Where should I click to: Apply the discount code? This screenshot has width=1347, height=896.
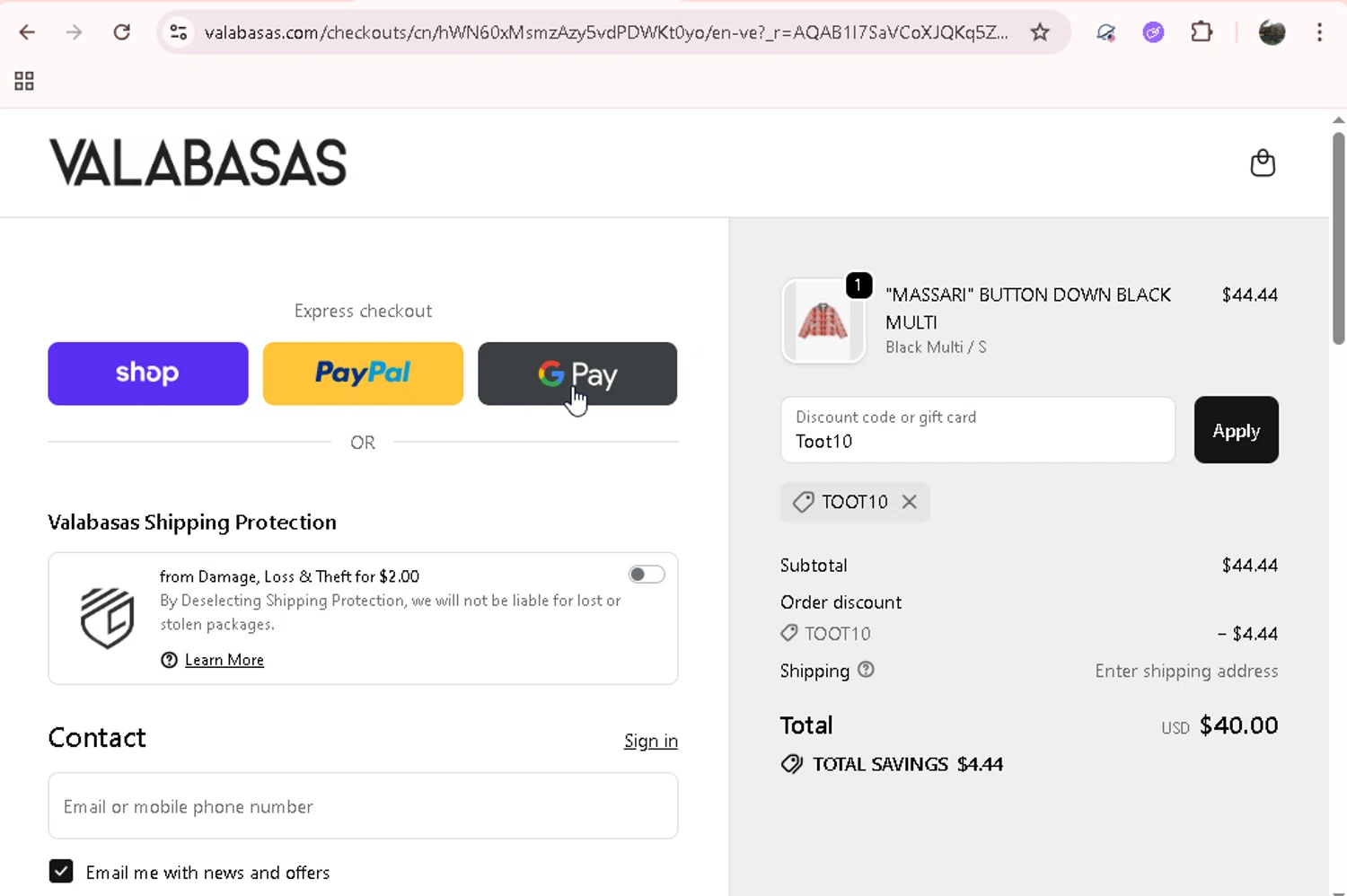click(x=1237, y=430)
